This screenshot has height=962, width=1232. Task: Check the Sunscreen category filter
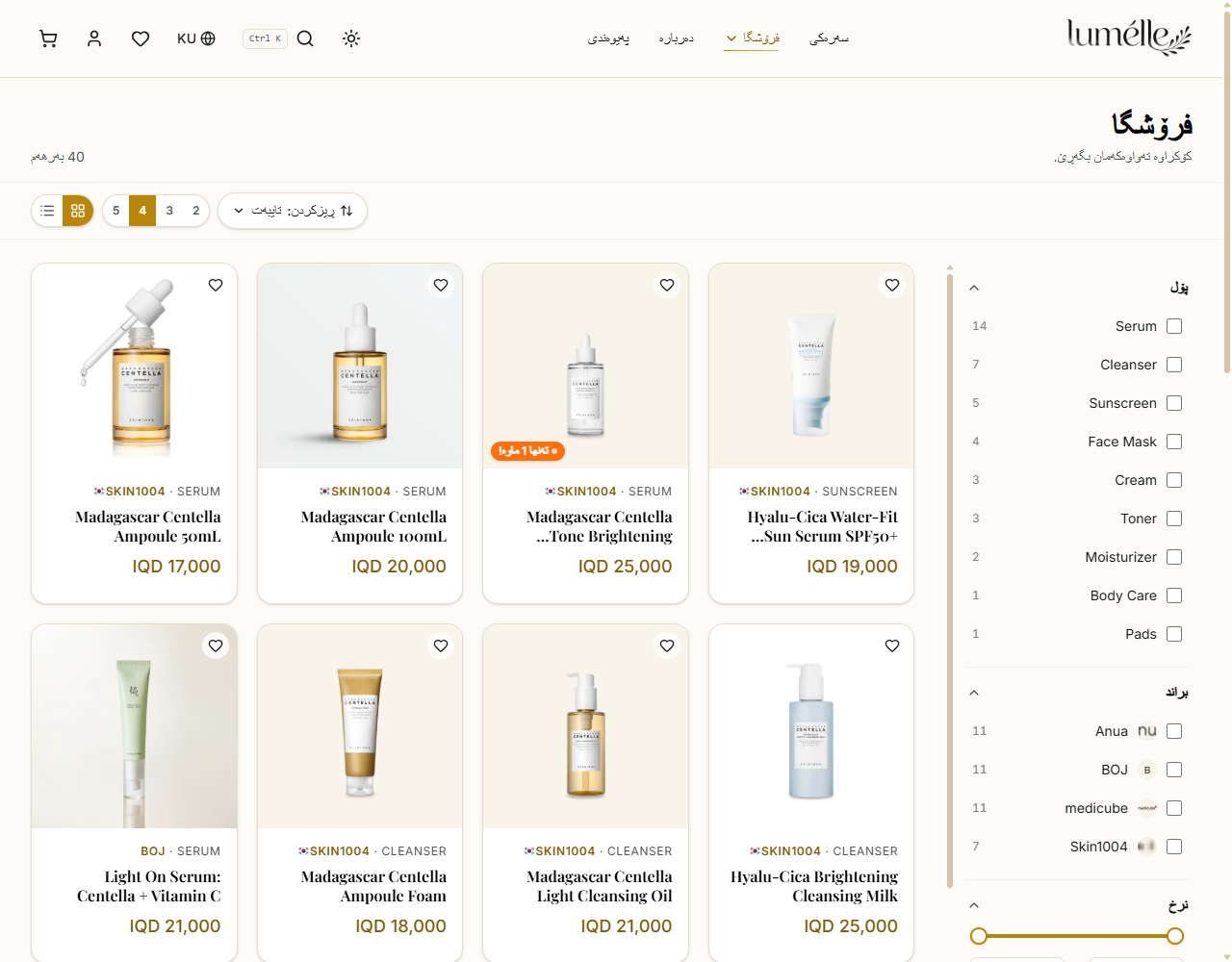[1174, 403]
